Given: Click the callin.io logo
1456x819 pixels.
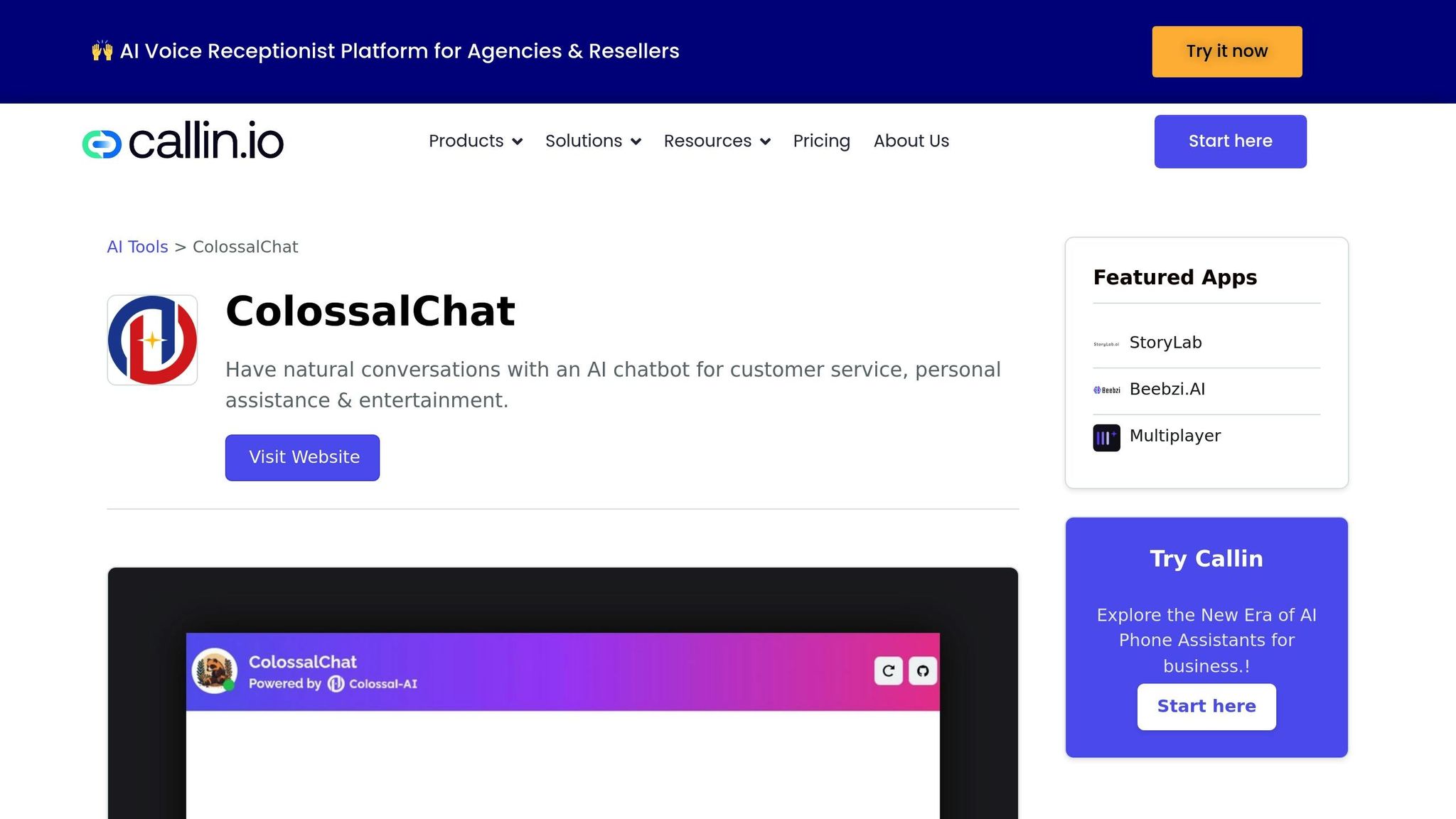Looking at the screenshot, I should tap(183, 141).
